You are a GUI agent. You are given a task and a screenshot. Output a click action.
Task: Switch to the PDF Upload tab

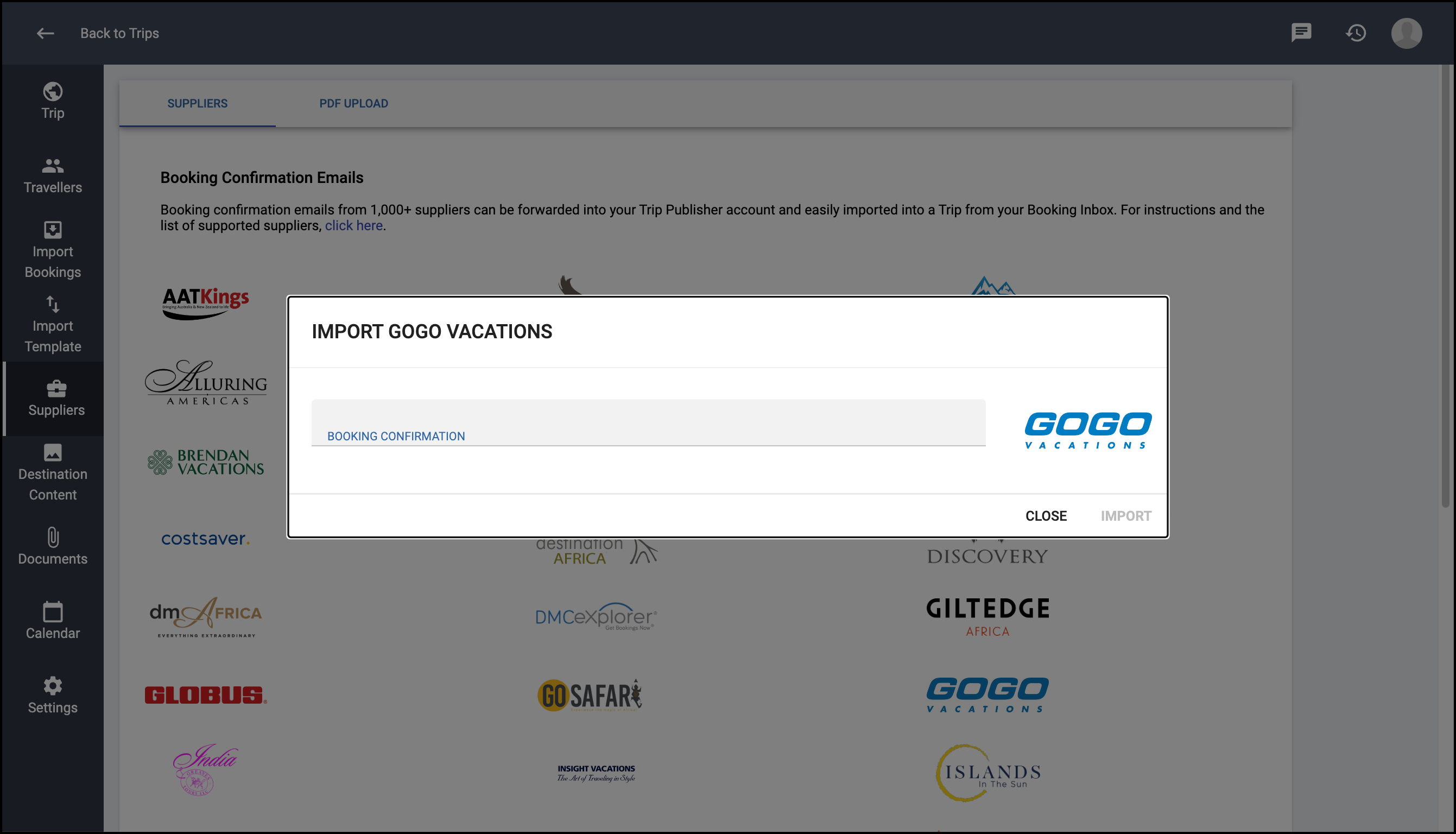point(353,104)
